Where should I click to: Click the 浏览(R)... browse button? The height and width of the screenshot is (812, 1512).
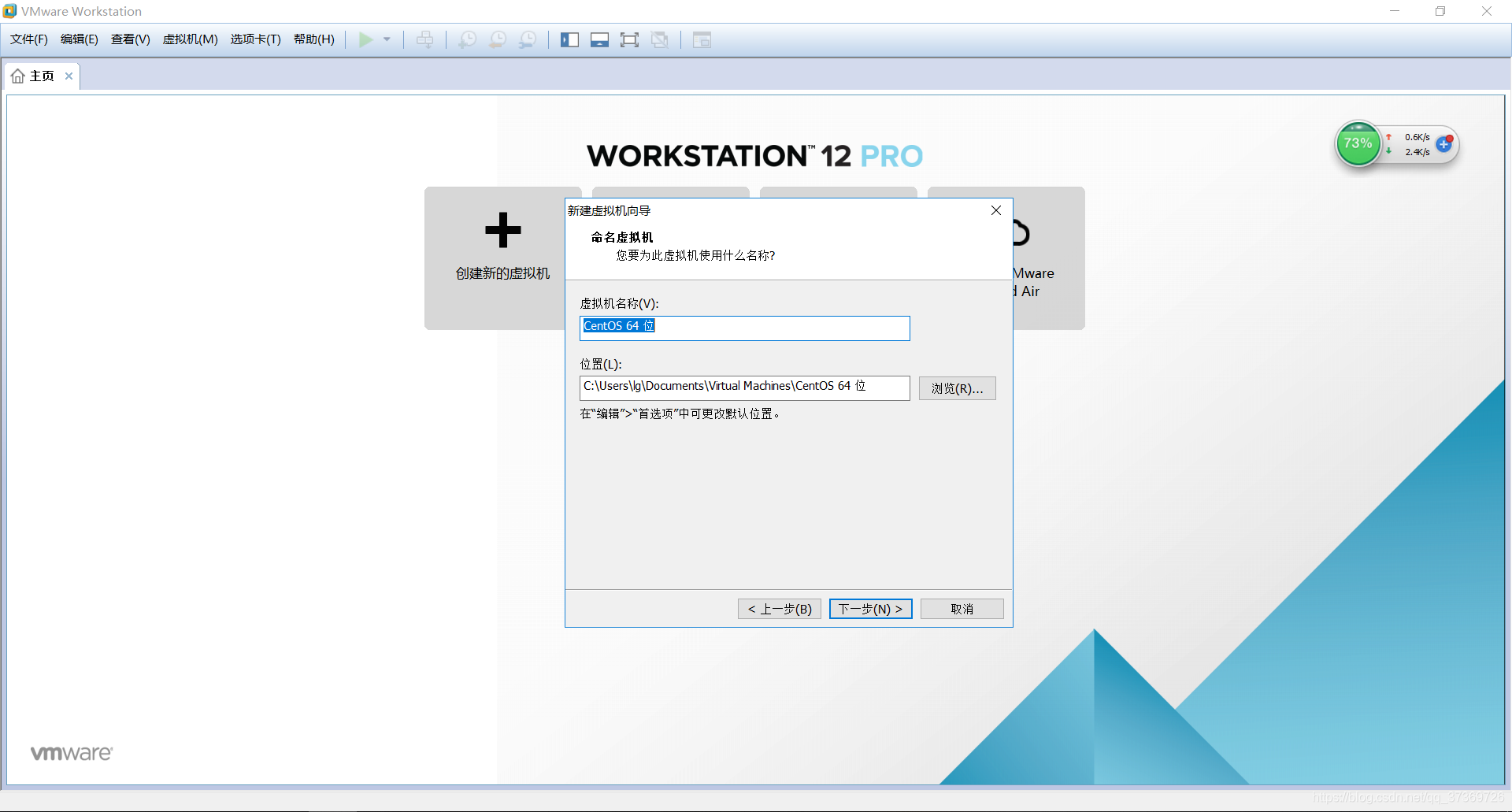tap(957, 388)
